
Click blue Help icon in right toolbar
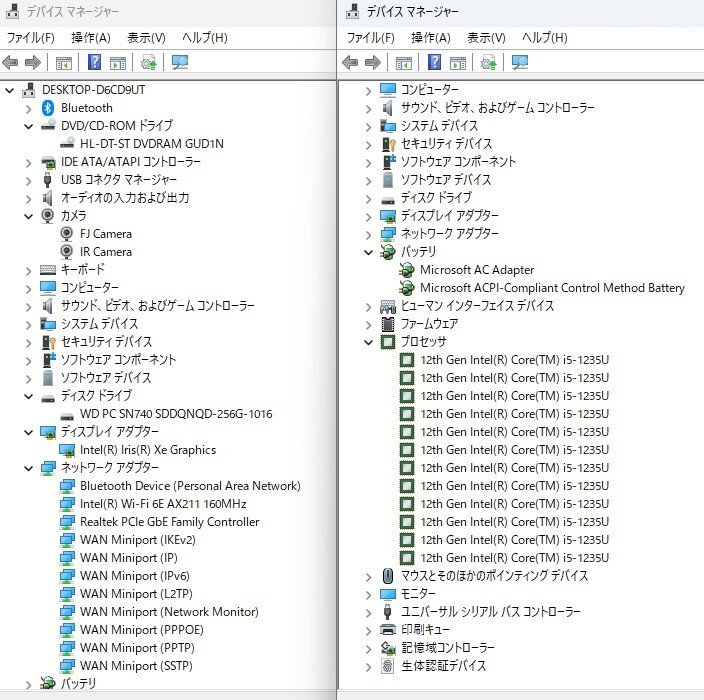click(434, 62)
